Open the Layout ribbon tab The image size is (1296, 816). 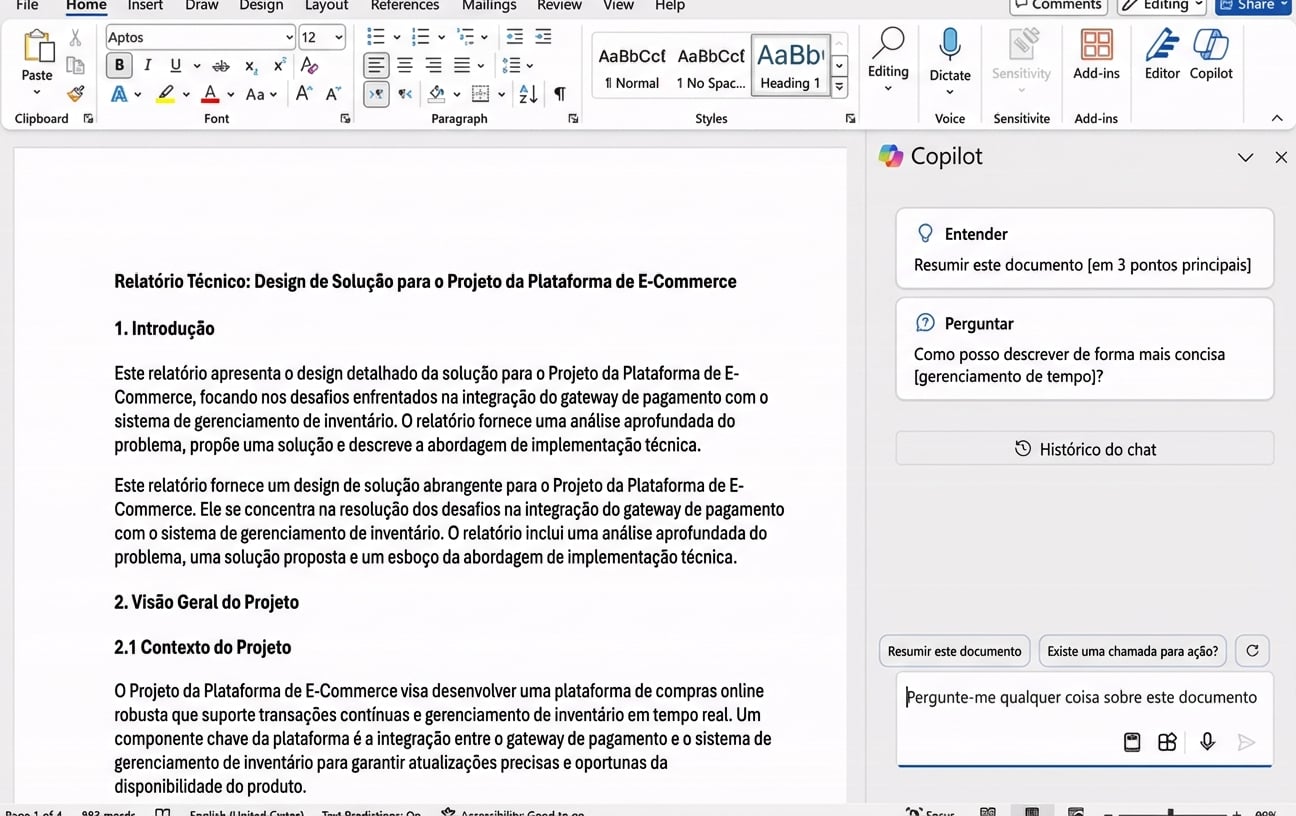[x=326, y=6]
